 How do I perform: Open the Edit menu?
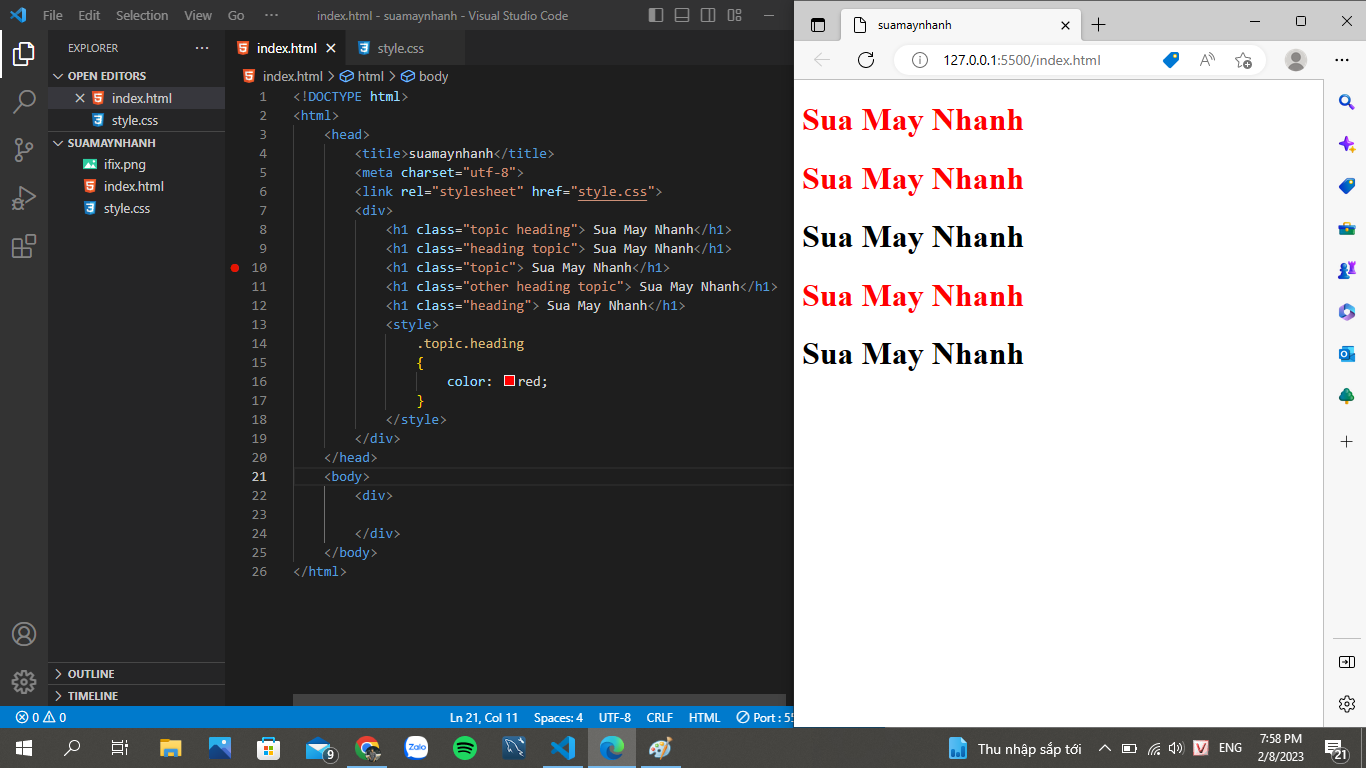point(89,15)
